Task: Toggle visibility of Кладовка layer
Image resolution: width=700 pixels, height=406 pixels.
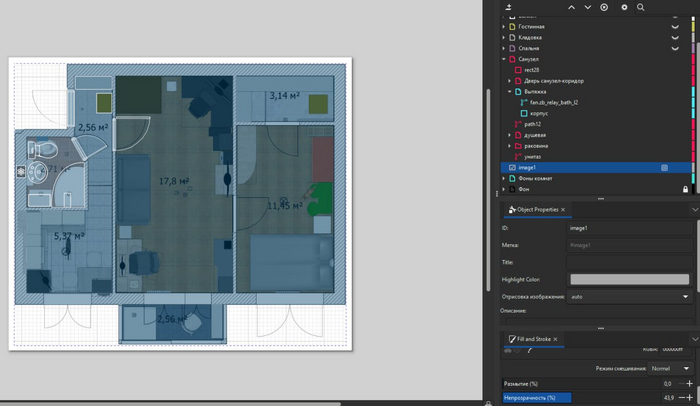Action: coord(676,38)
